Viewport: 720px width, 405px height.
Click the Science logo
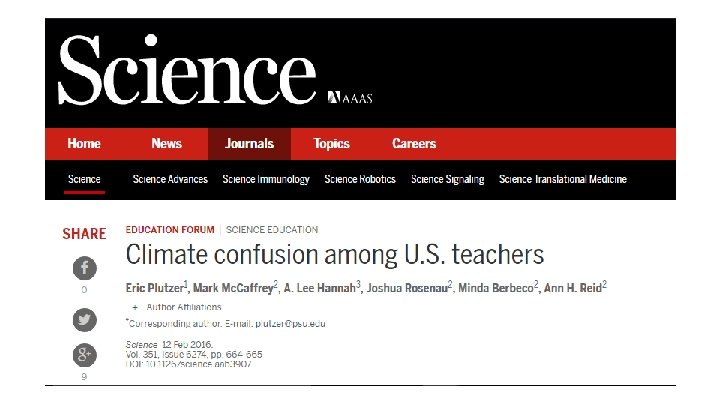point(187,70)
